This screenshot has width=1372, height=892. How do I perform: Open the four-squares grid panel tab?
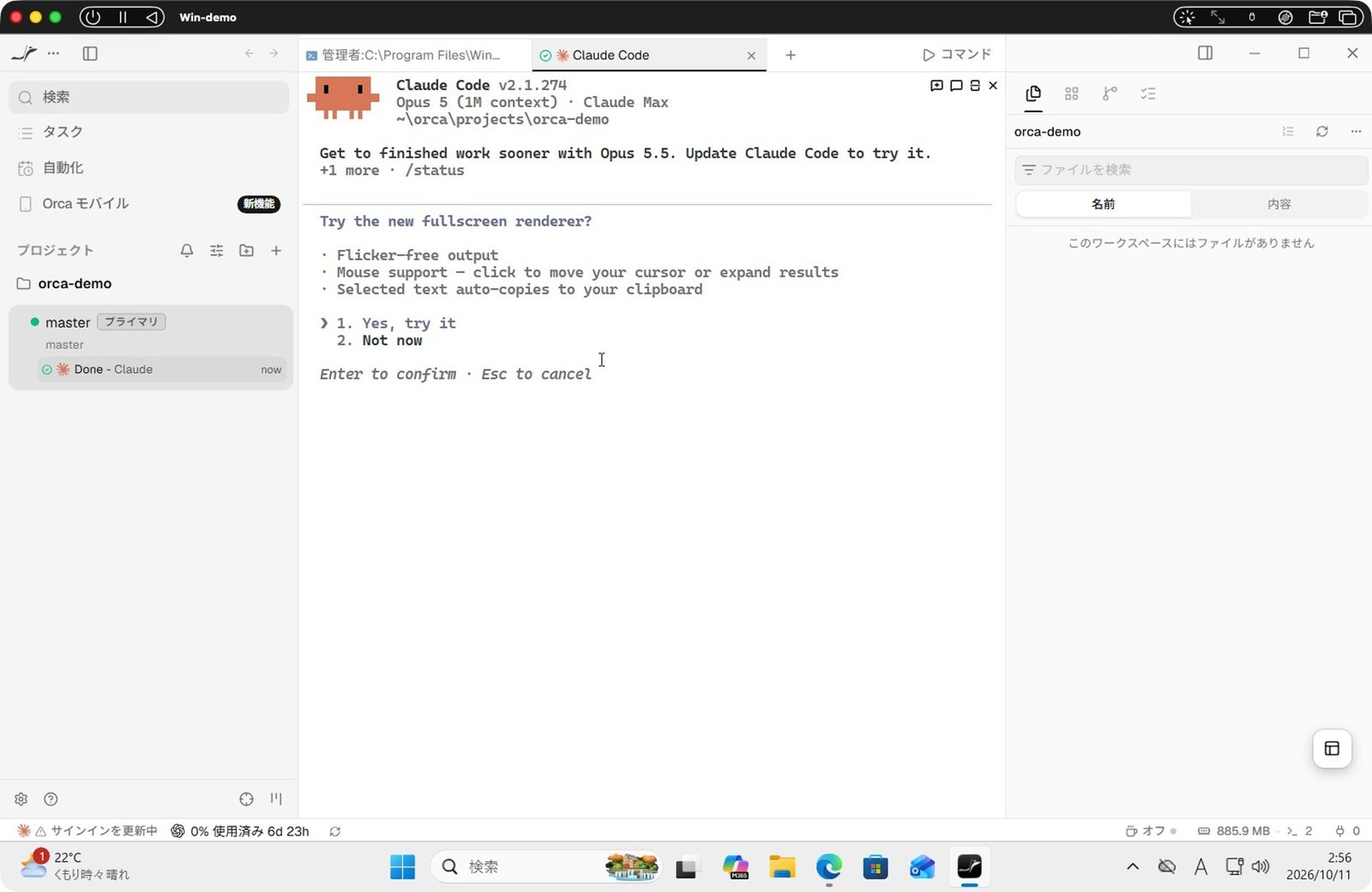tap(1072, 93)
